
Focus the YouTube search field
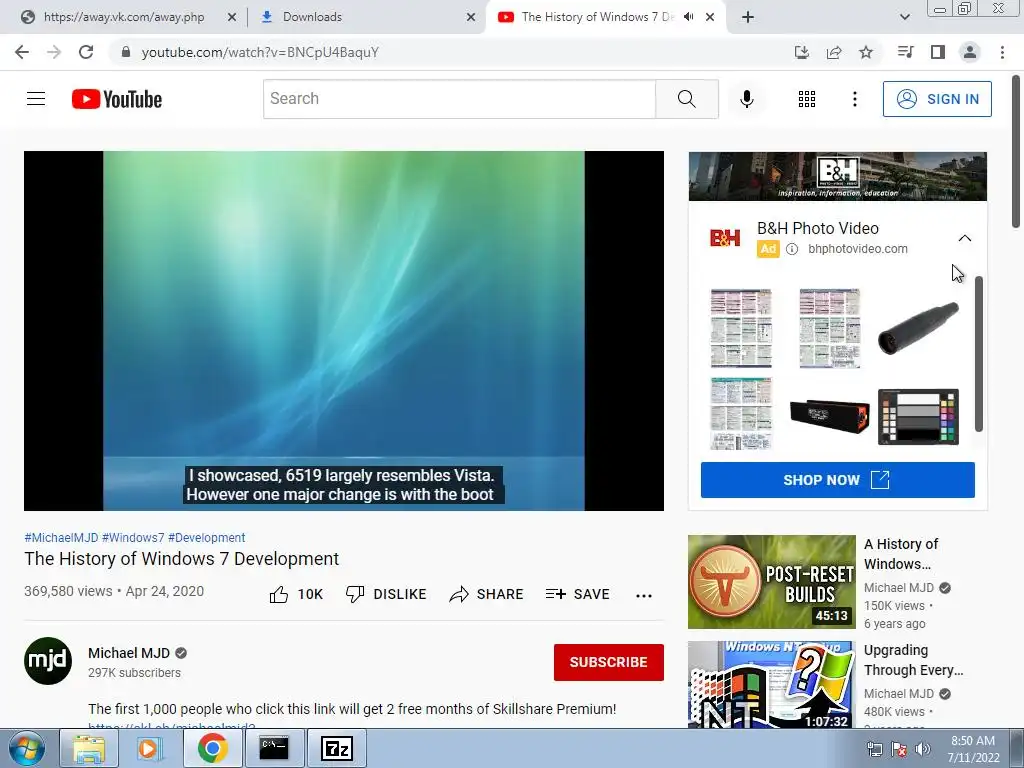click(x=459, y=99)
